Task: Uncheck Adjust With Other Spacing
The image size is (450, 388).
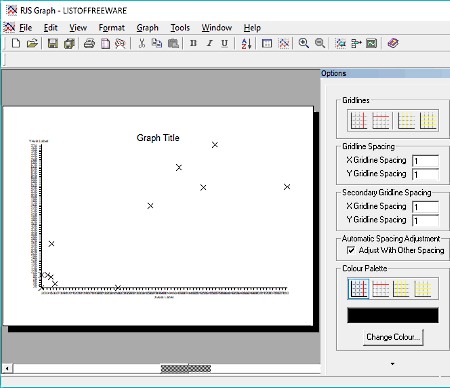Action: [351, 250]
